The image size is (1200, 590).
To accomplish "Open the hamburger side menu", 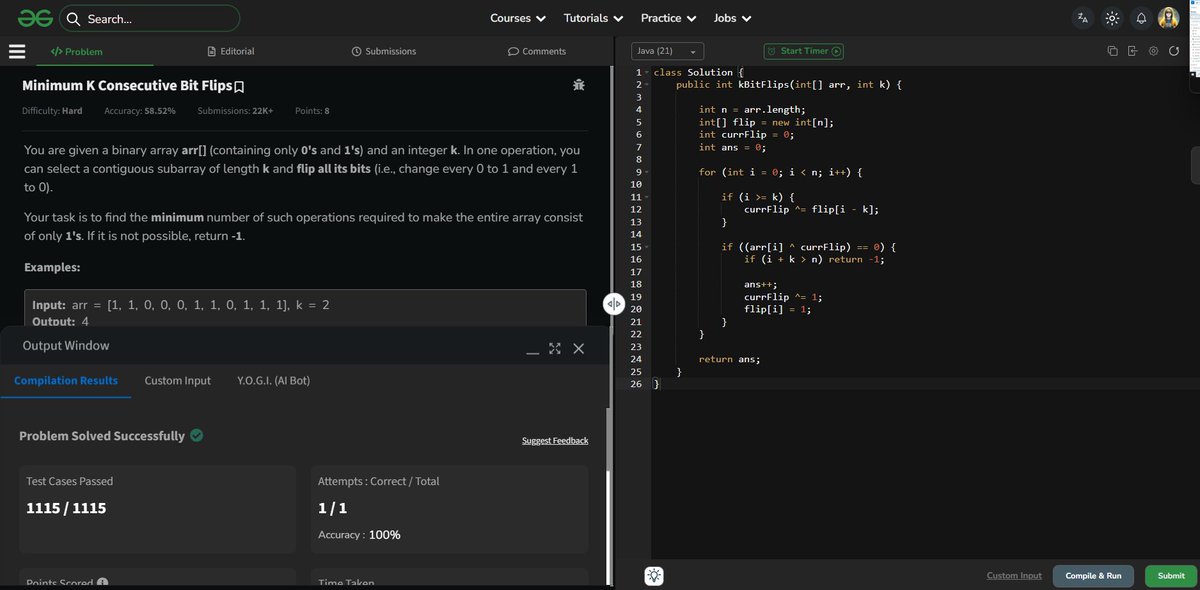I will pyautogui.click(x=16, y=51).
